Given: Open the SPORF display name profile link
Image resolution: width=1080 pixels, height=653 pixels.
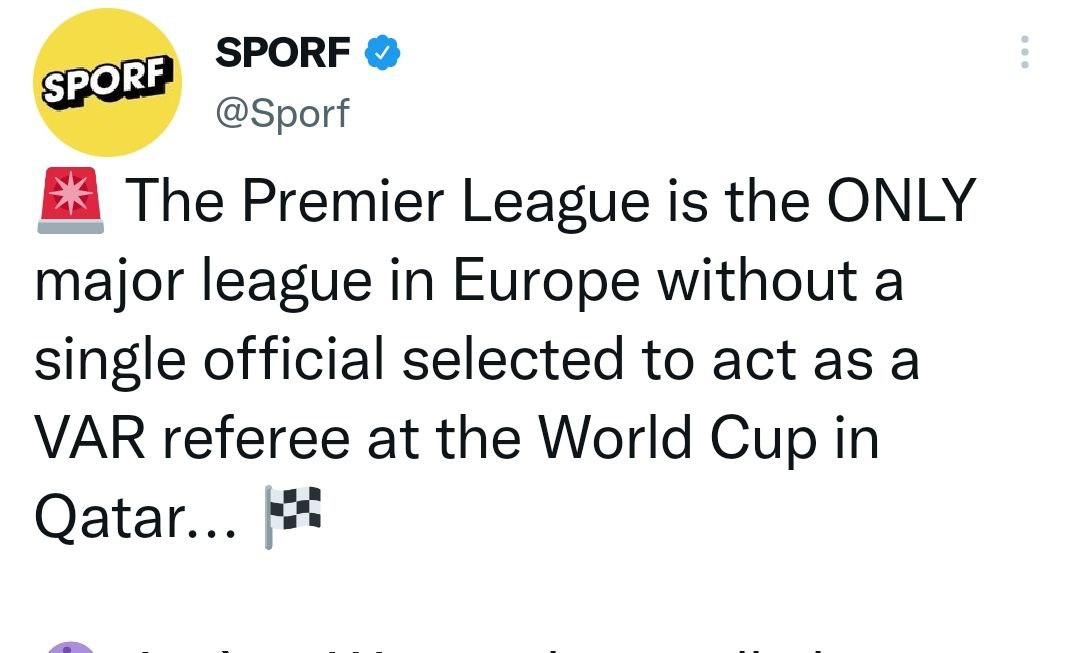Looking at the screenshot, I should tap(283, 54).
